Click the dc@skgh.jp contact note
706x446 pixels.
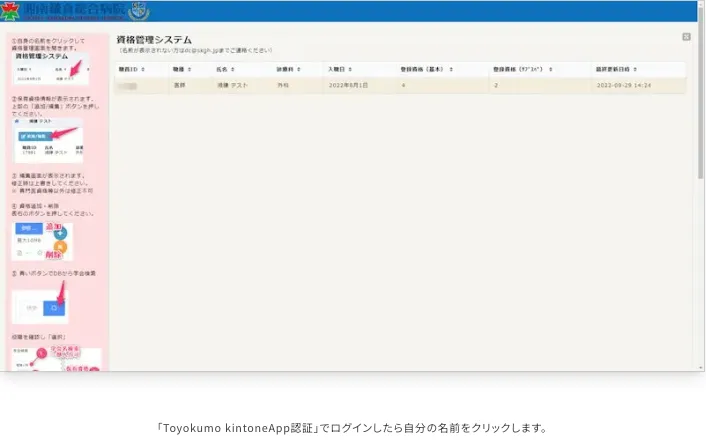(x=195, y=50)
